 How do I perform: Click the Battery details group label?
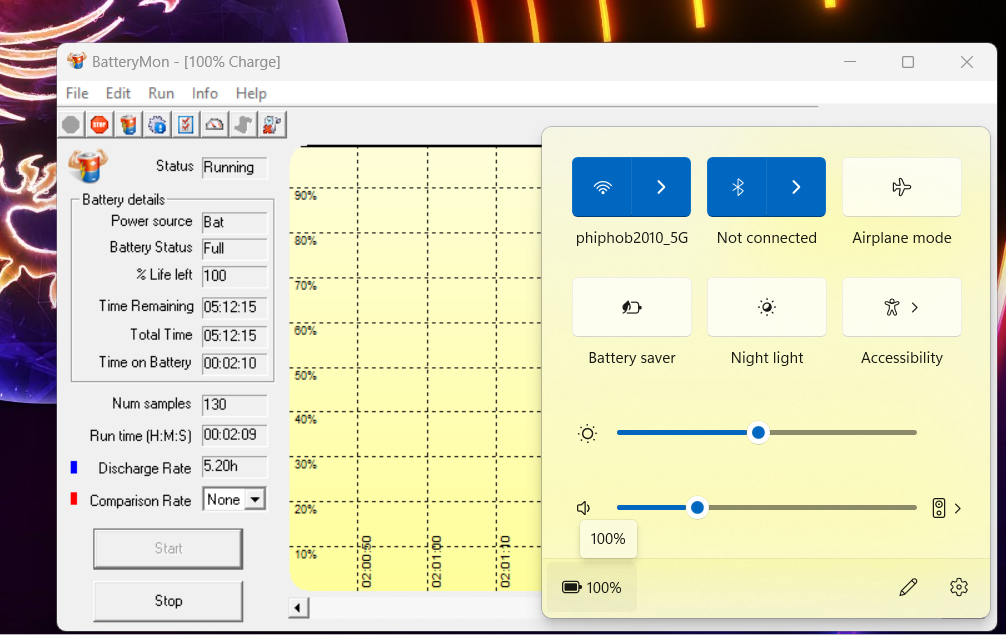click(123, 199)
